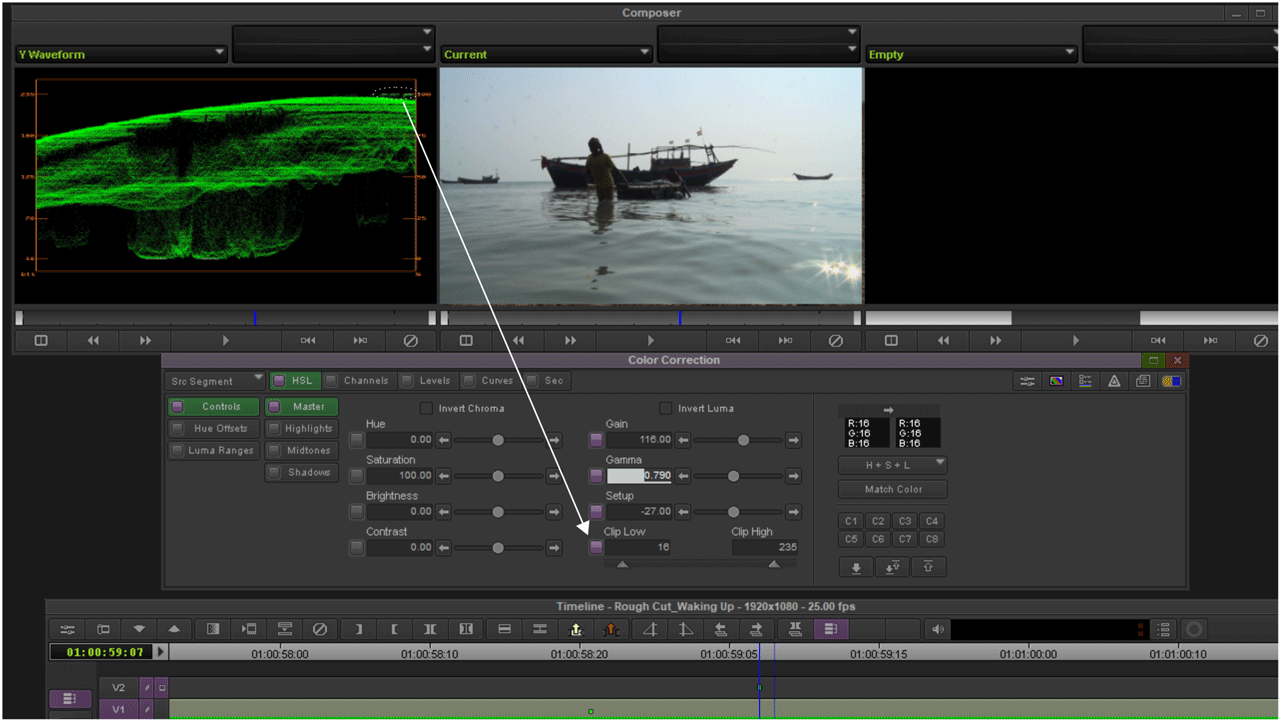
Task: Enable the Invert Chroma checkbox
Action: pos(426,408)
